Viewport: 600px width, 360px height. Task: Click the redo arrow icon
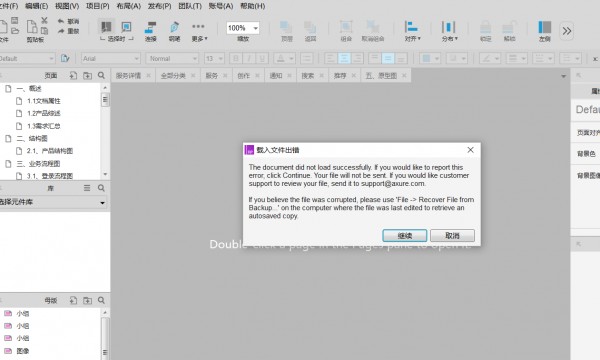[x=61, y=31]
